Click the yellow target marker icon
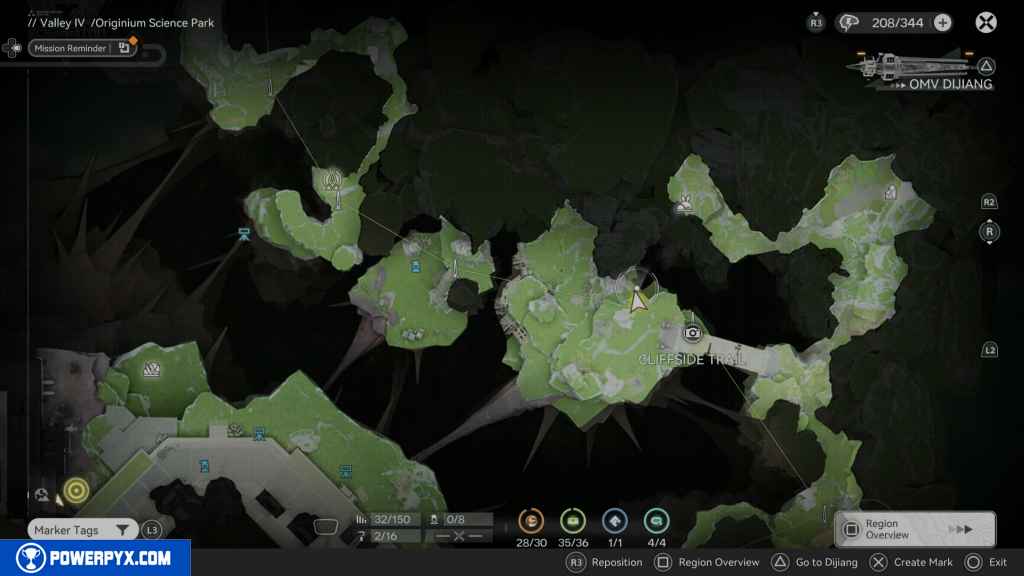This screenshot has width=1024, height=576. pyautogui.click(x=75, y=490)
